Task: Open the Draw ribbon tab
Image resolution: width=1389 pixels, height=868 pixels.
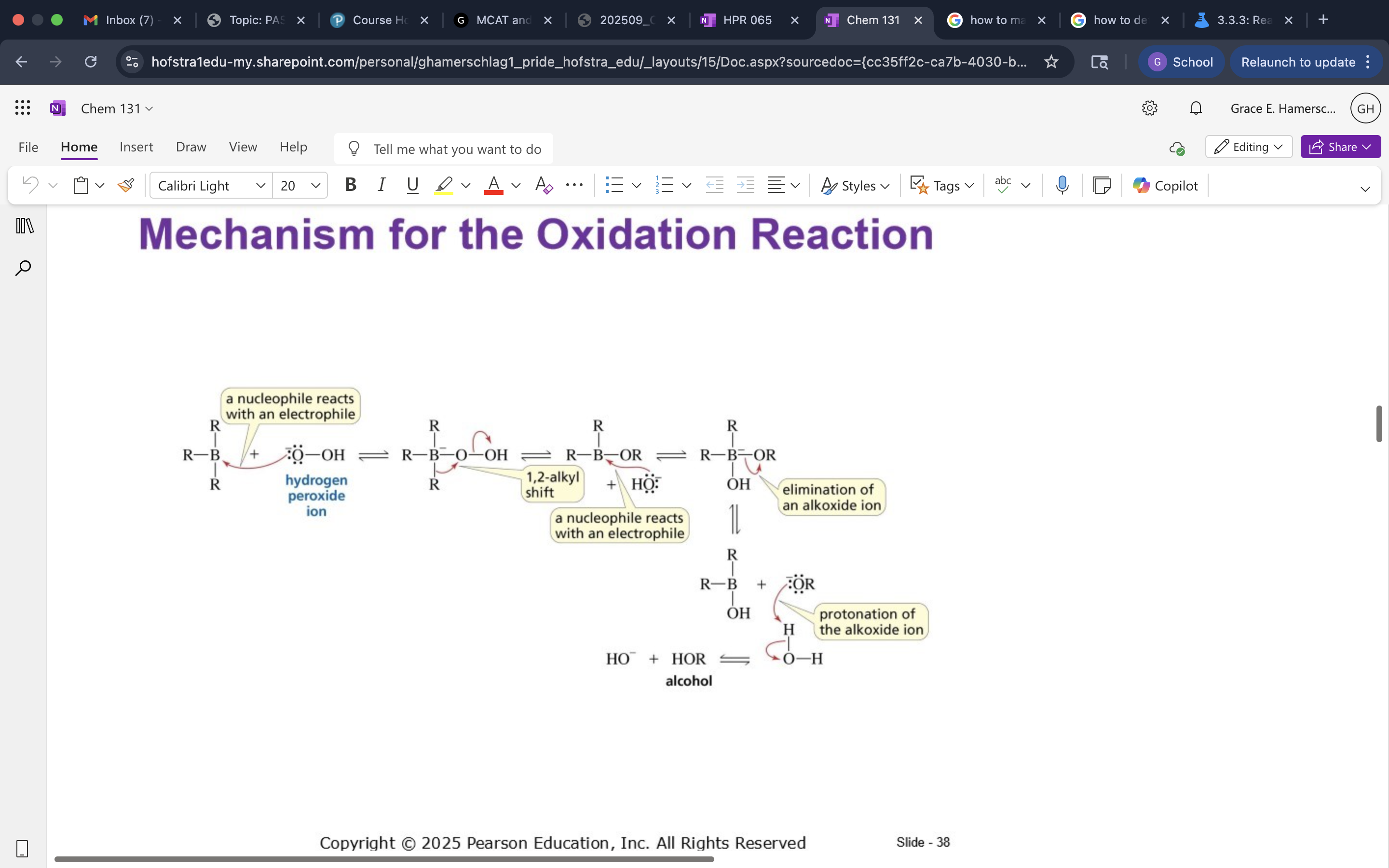Action: (x=191, y=147)
